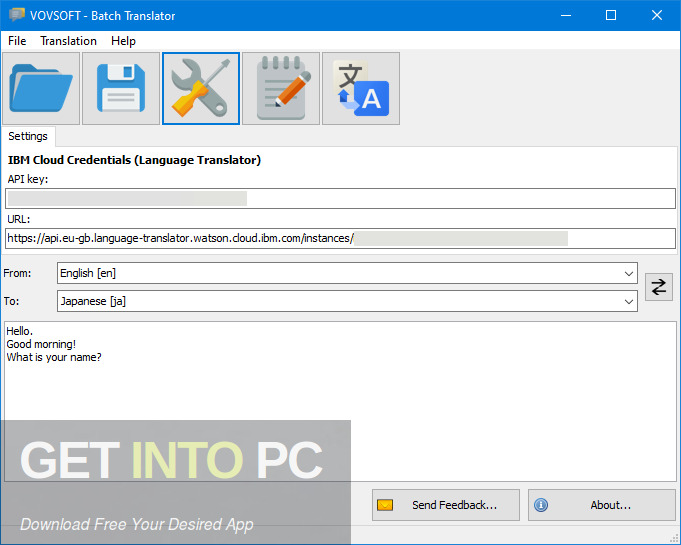Click the Open folder toolbar icon
Viewport: 681px width, 545px height.
coord(41,89)
